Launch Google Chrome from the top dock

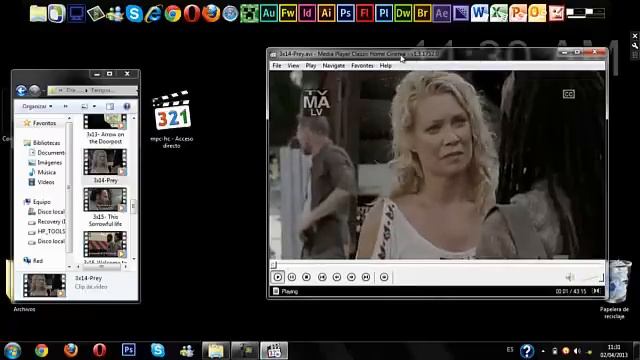(x=173, y=13)
